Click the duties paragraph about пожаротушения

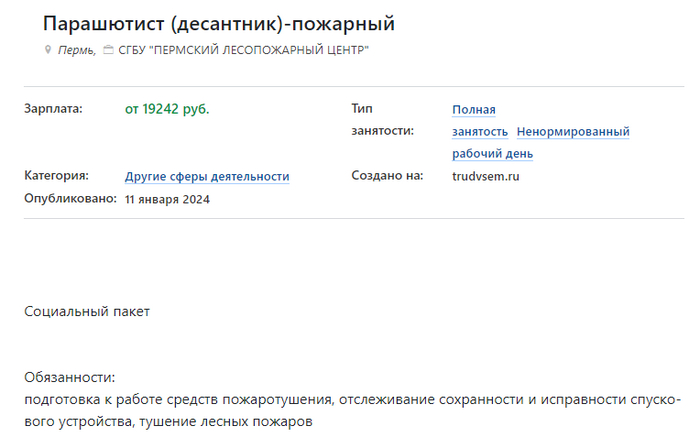click(353, 410)
